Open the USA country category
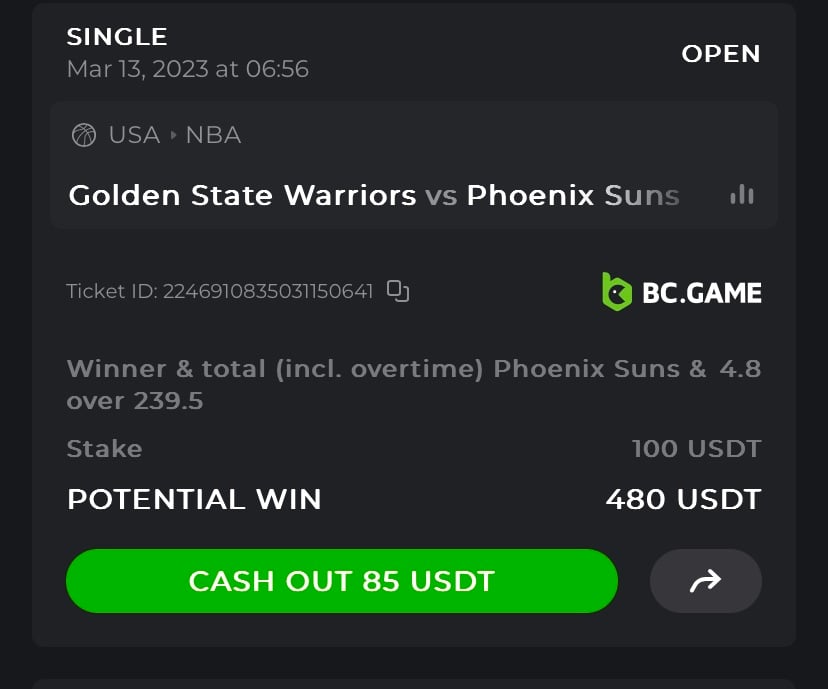 tap(134, 135)
